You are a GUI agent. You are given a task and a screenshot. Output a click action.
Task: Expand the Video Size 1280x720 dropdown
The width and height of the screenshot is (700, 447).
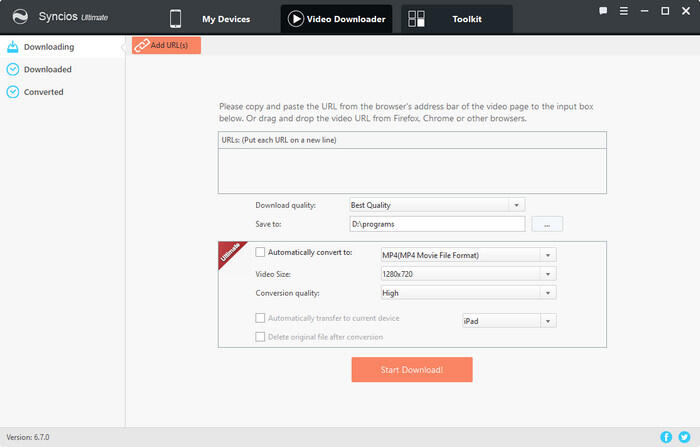click(548, 274)
